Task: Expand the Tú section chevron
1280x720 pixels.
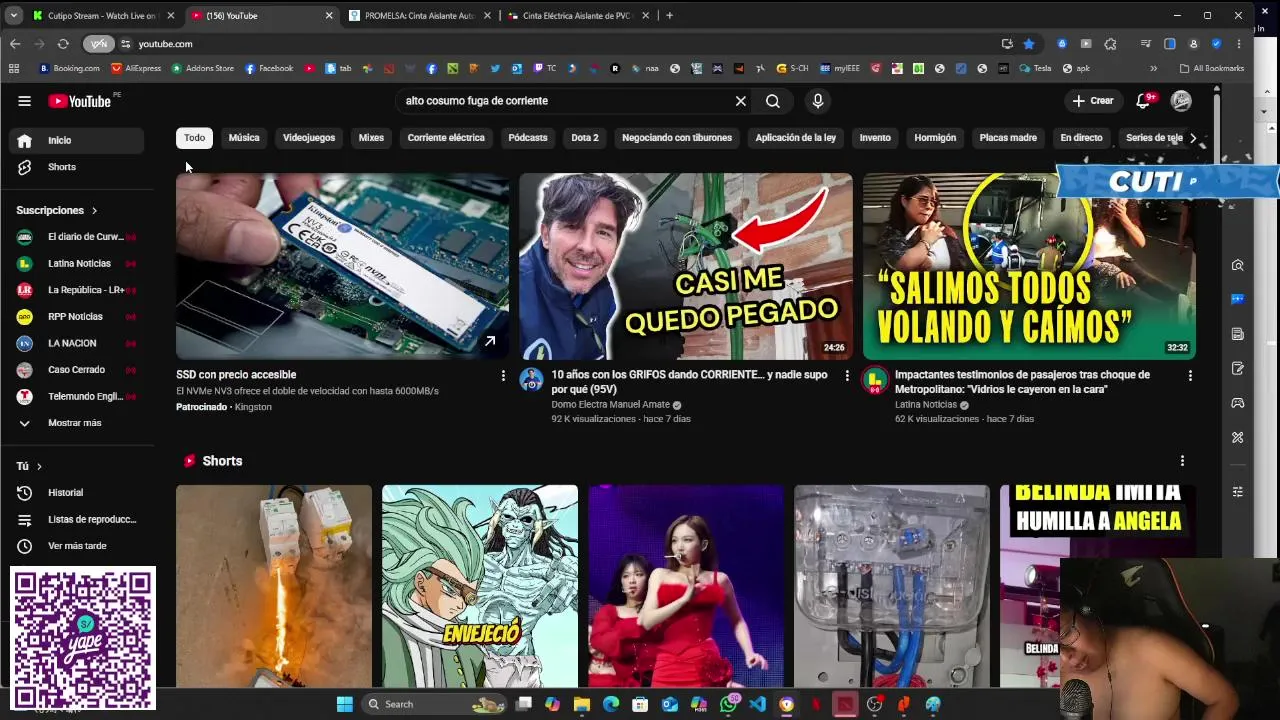Action: click(x=39, y=467)
